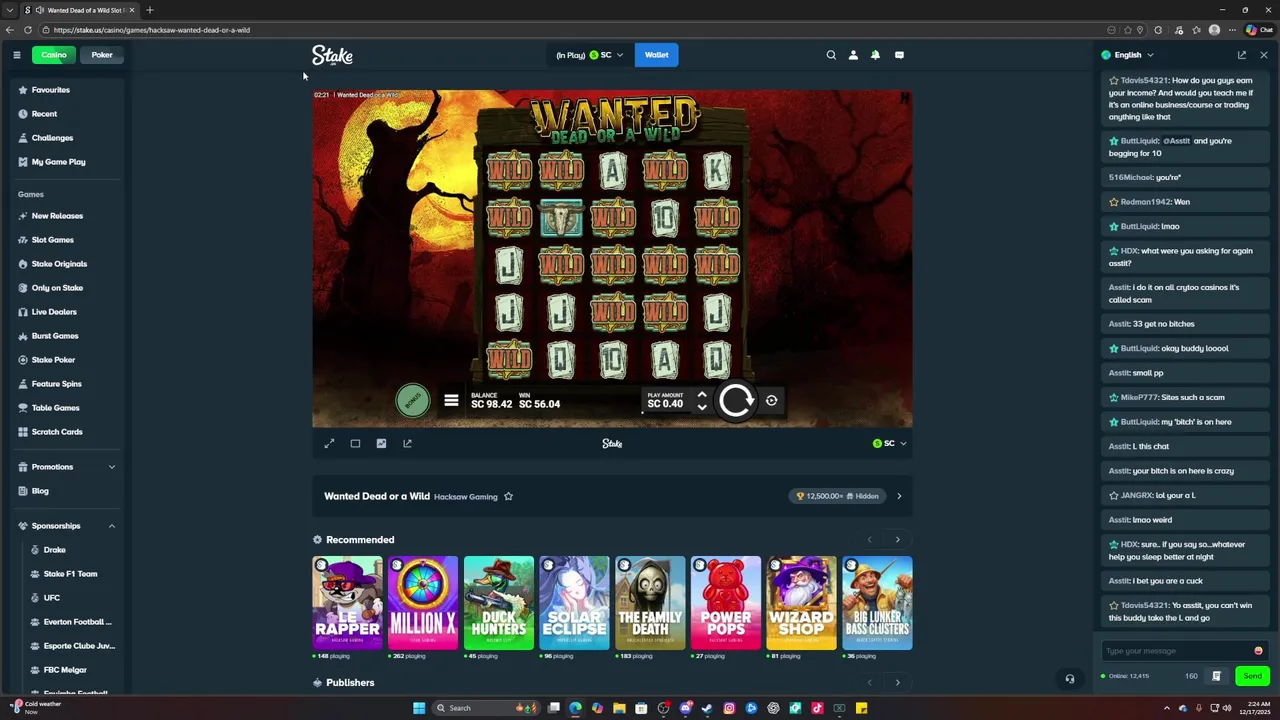The image size is (1280, 720).
Task: Favourite Wanted Dead or a Wild star
Action: pyautogui.click(x=508, y=496)
